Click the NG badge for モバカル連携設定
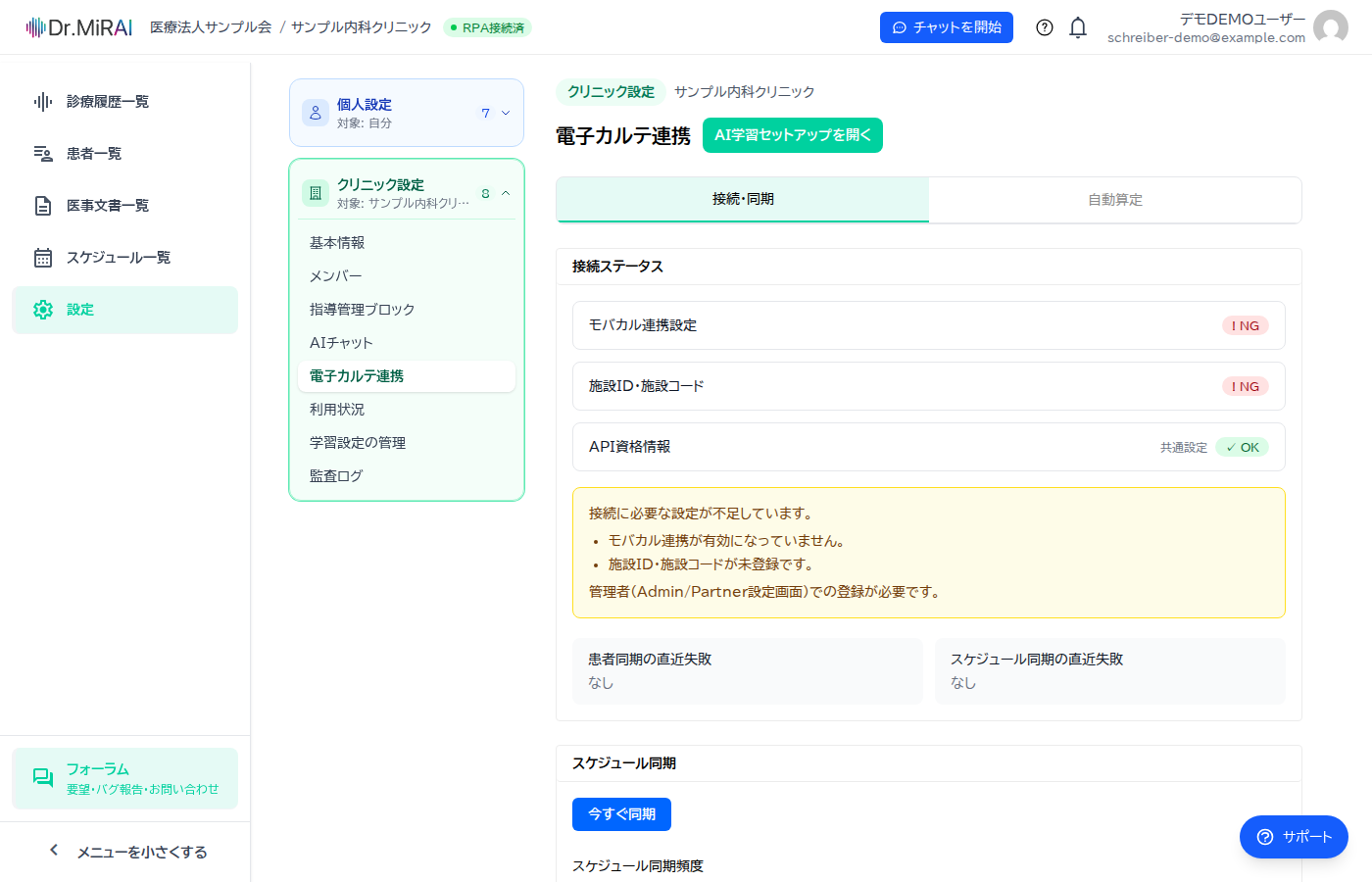 tap(1246, 325)
